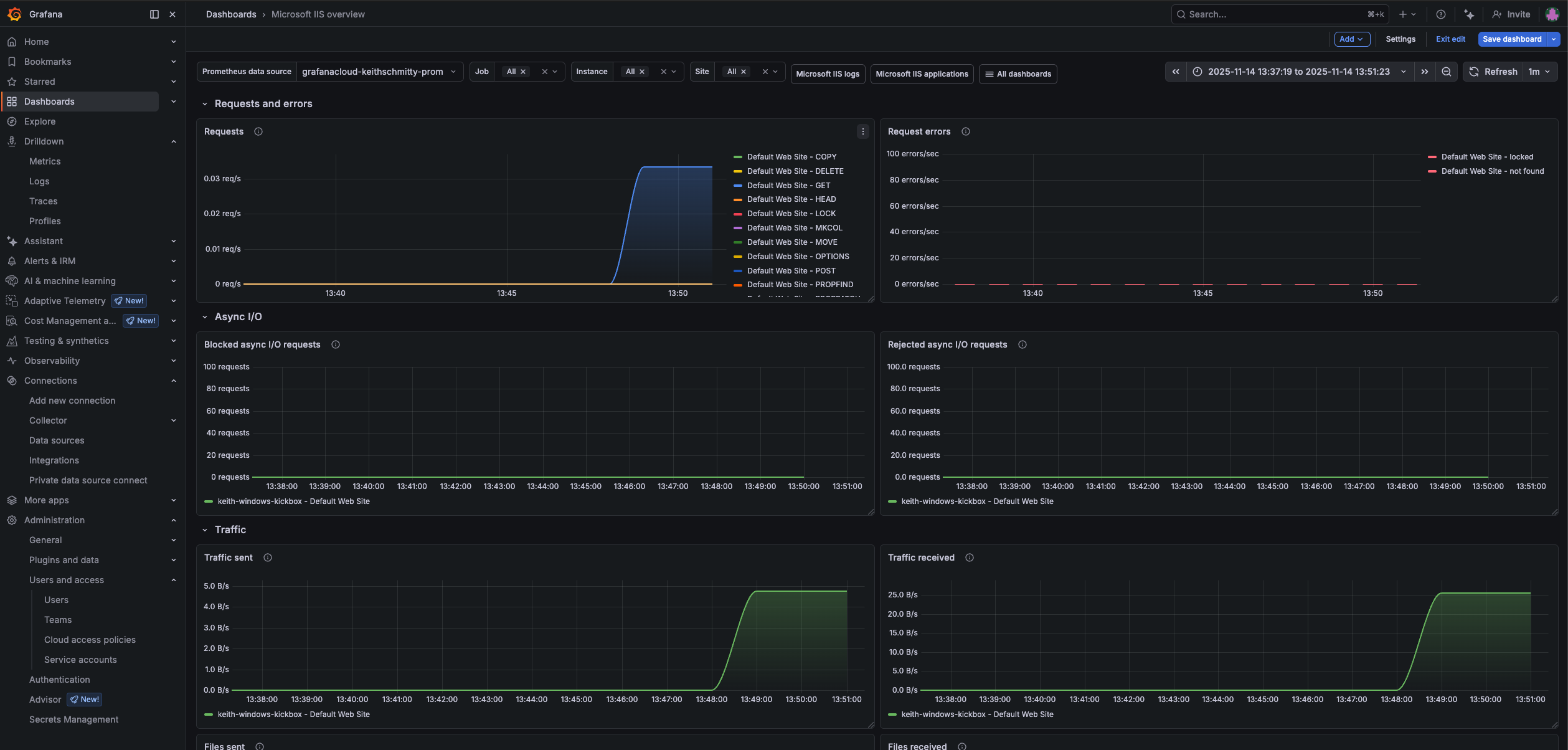
Task: Click the info icon beside Traffic sent
Action: (x=268, y=558)
